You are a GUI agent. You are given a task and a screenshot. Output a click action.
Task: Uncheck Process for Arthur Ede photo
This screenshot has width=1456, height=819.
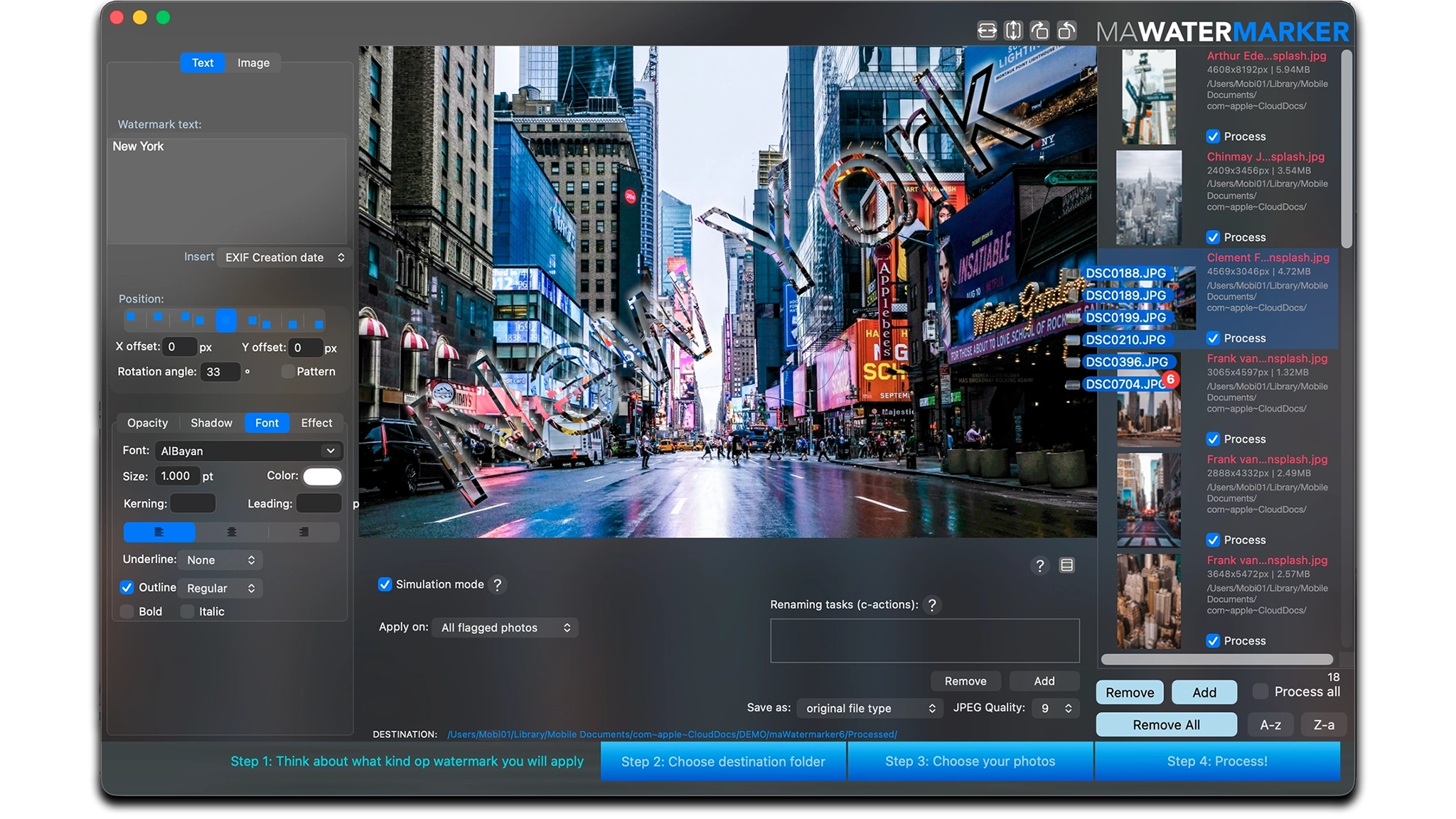pos(1213,136)
